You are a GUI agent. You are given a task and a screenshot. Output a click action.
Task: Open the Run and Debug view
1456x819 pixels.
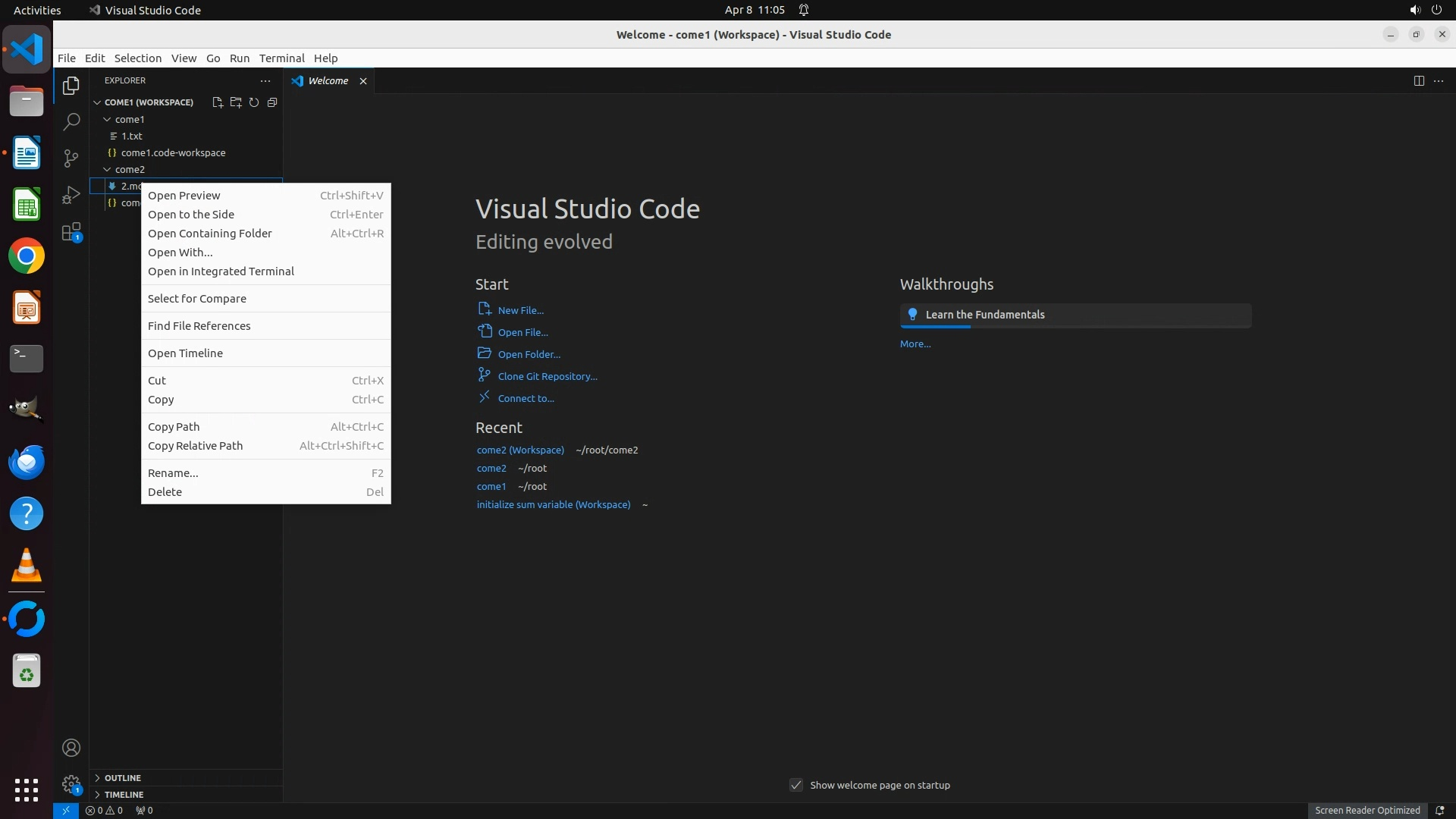tap(71, 195)
